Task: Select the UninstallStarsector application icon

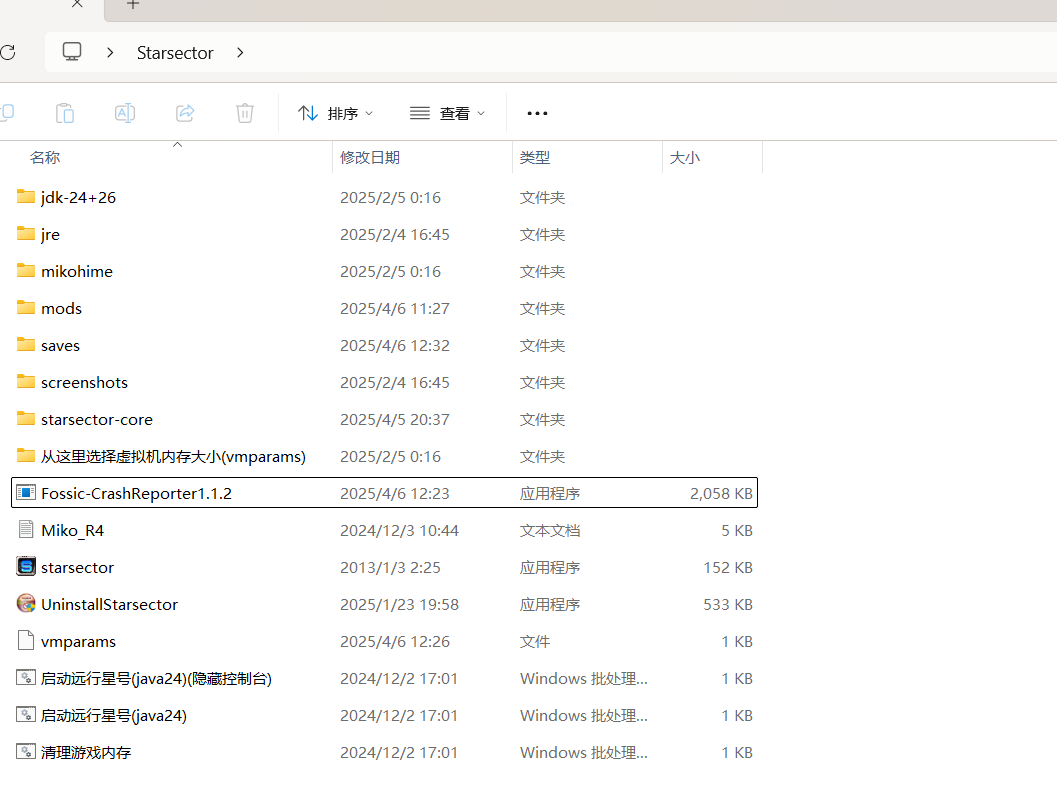Action: click(x=26, y=604)
